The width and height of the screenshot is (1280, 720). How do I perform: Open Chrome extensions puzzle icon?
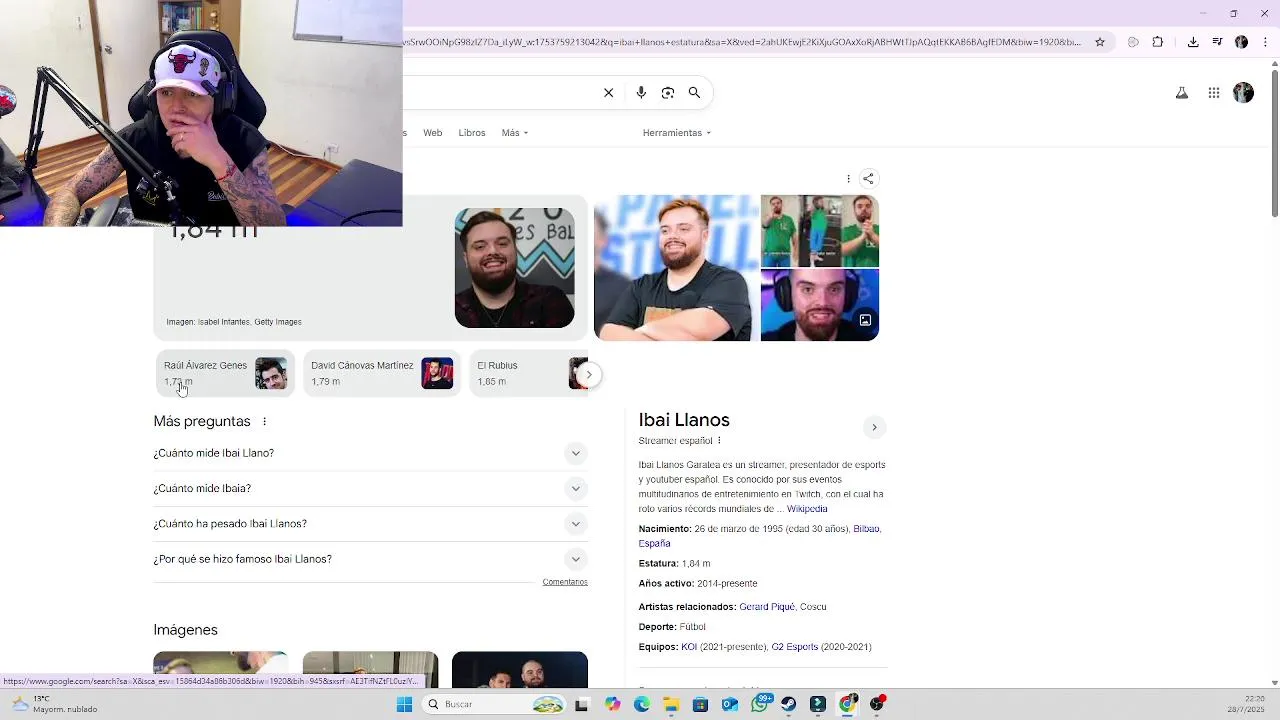tap(1158, 42)
